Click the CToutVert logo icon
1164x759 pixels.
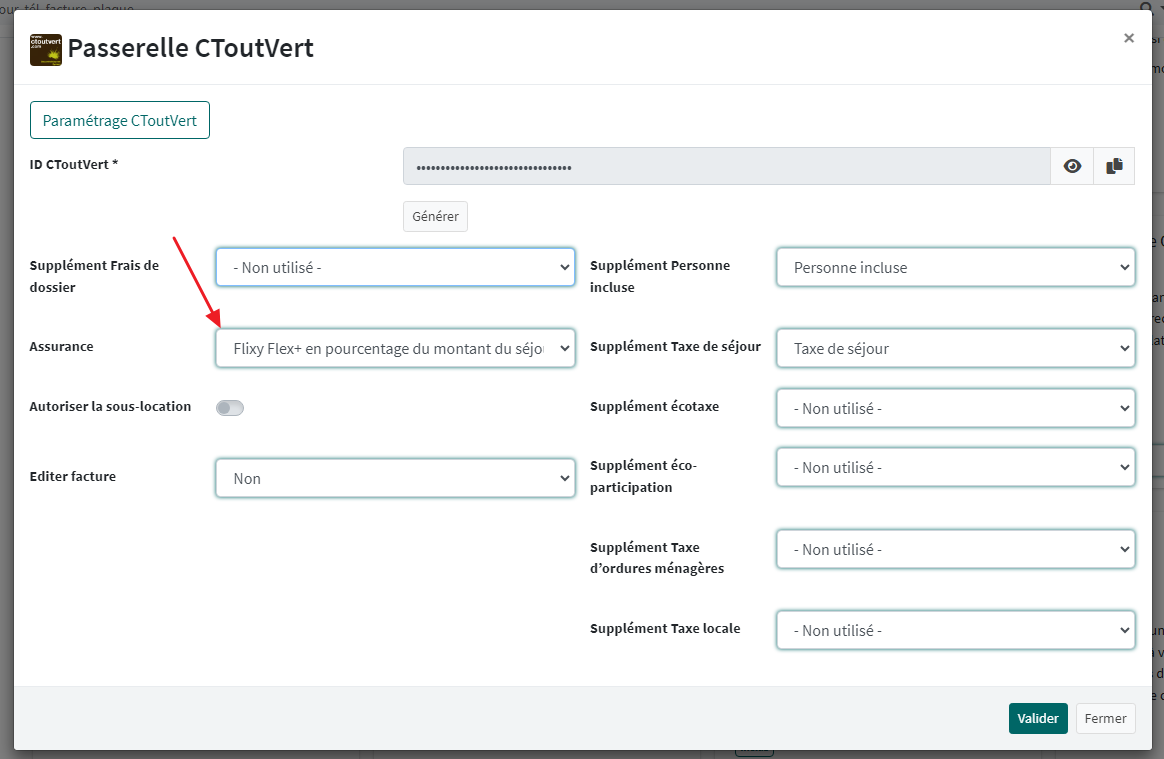(x=46, y=49)
